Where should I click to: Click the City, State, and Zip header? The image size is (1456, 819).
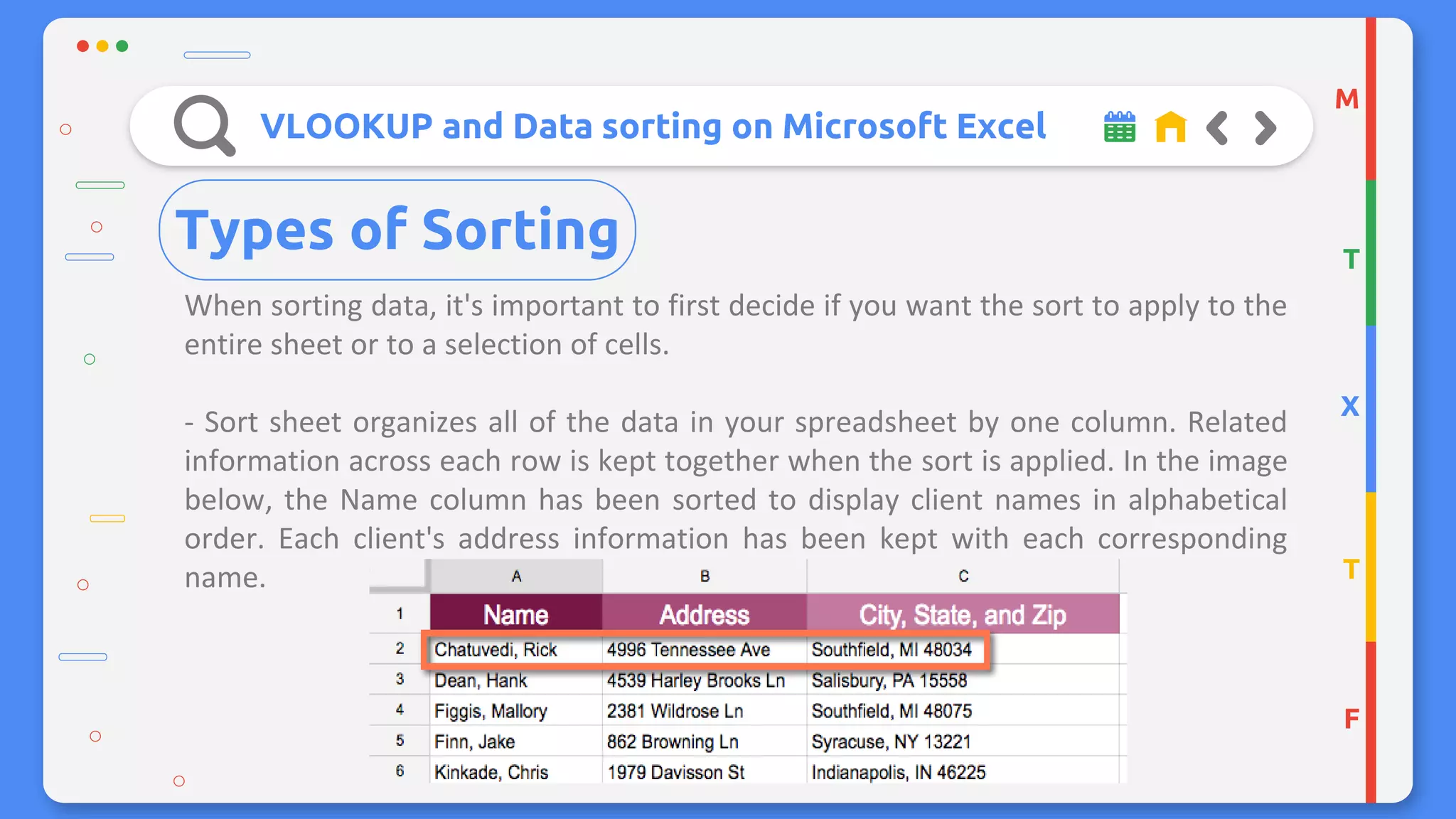pos(963,614)
